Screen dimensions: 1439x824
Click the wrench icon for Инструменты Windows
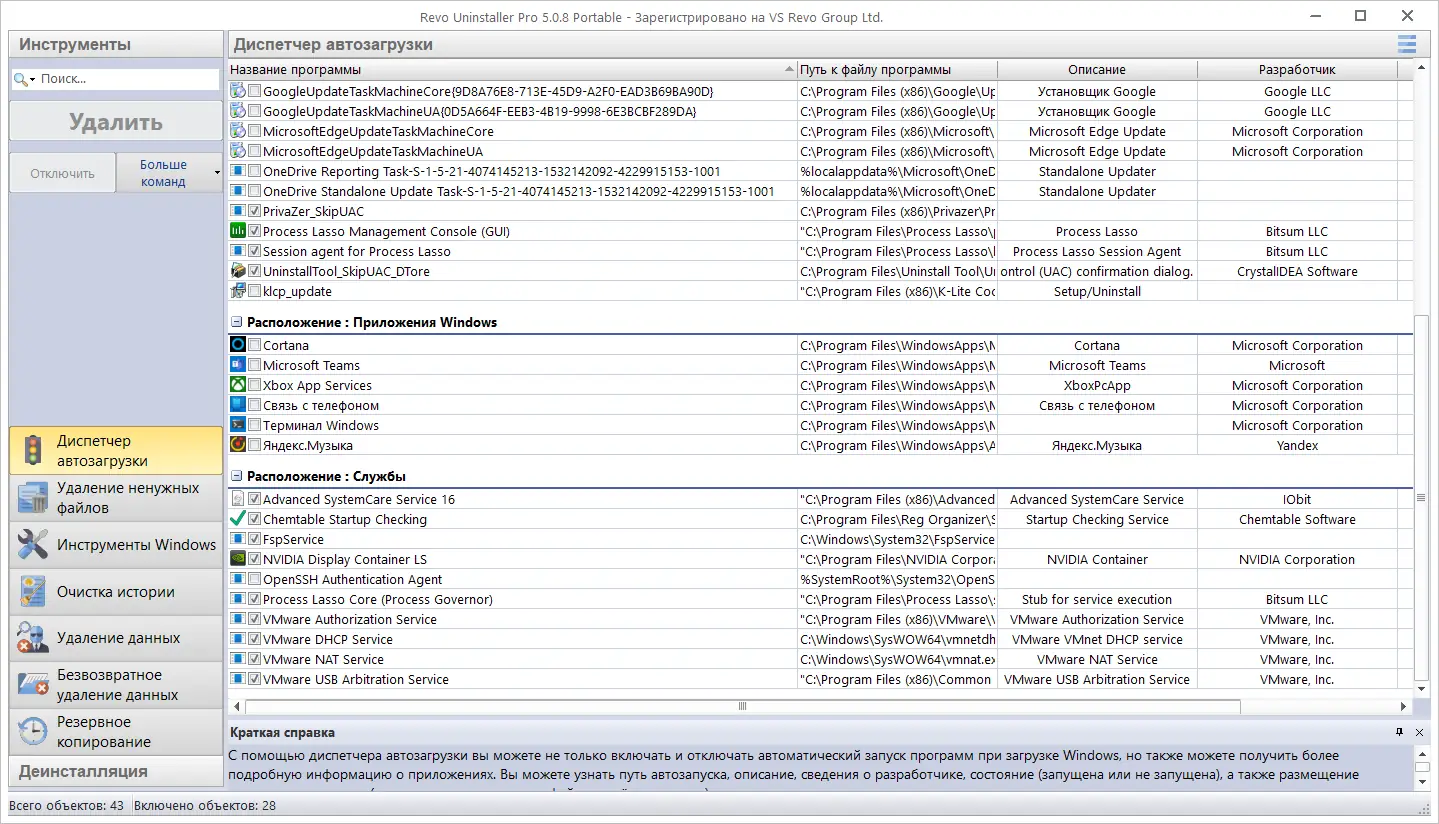pyautogui.click(x=33, y=545)
